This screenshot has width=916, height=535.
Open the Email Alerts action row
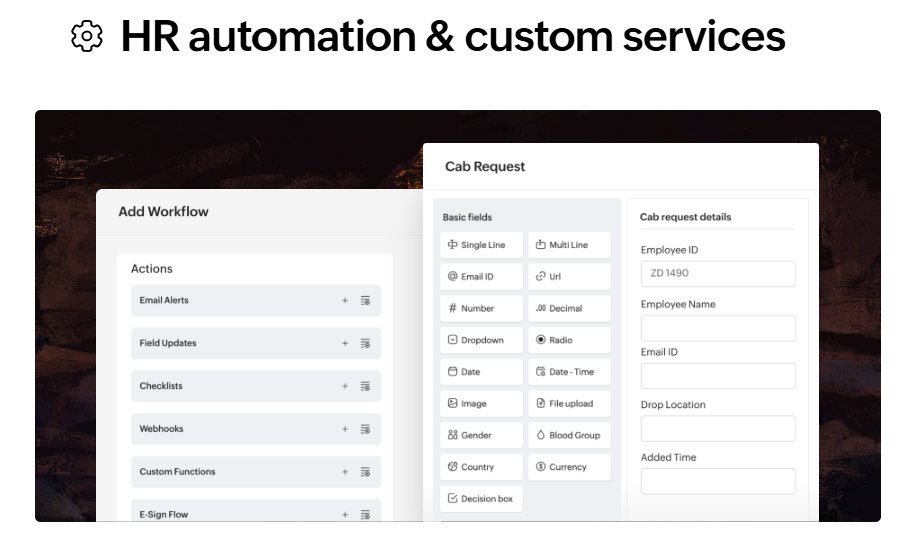(x=230, y=300)
